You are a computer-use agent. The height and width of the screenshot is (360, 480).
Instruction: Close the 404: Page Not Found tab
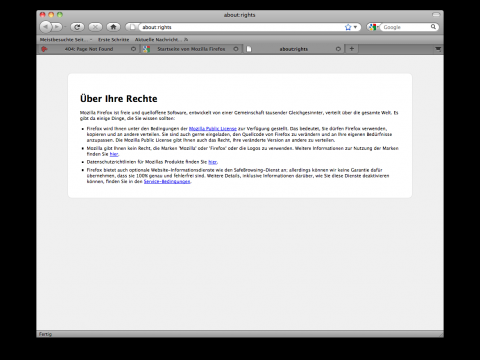click(x=133, y=49)
